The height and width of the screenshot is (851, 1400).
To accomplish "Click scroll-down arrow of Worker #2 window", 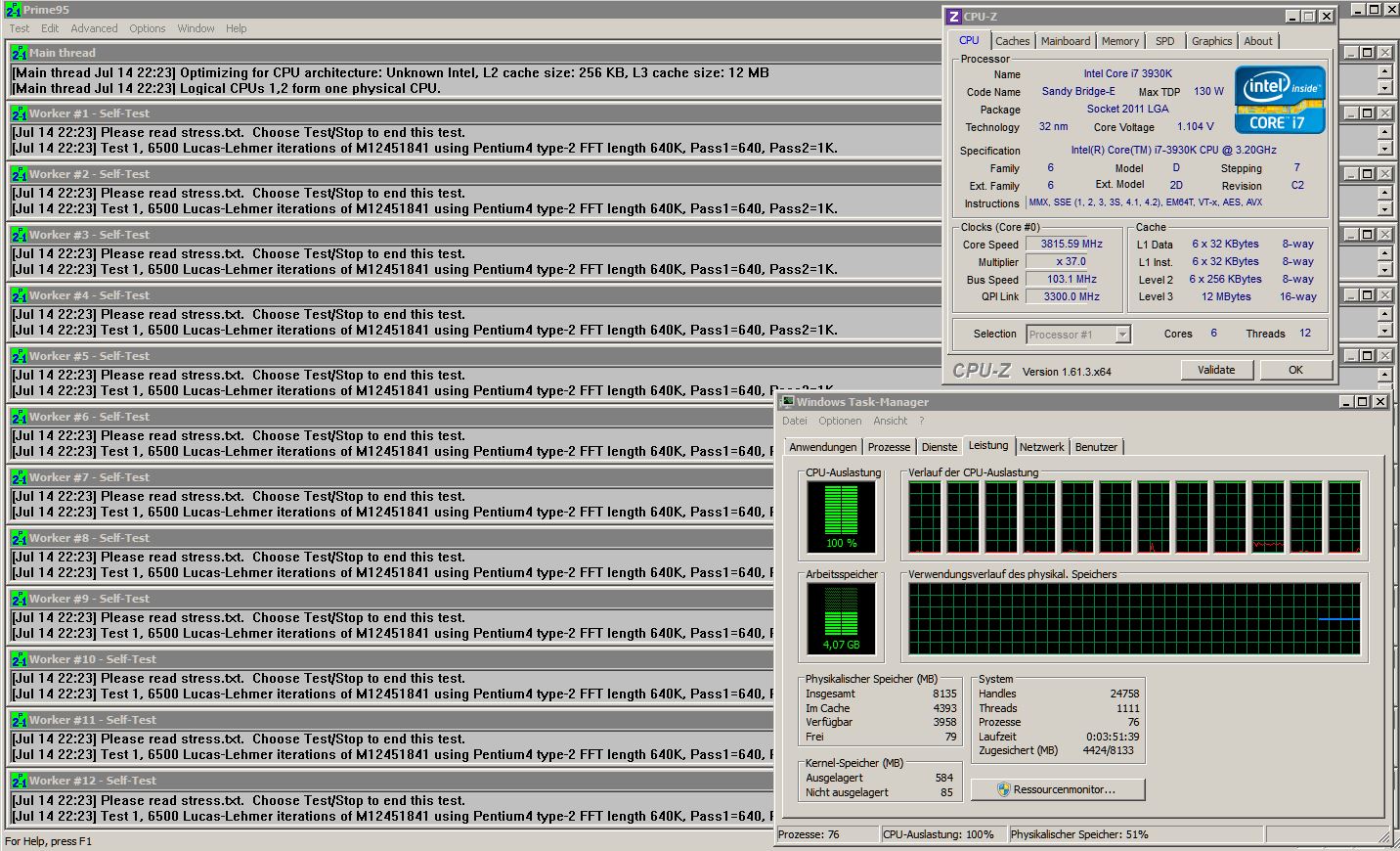I will pos(1384,209).
